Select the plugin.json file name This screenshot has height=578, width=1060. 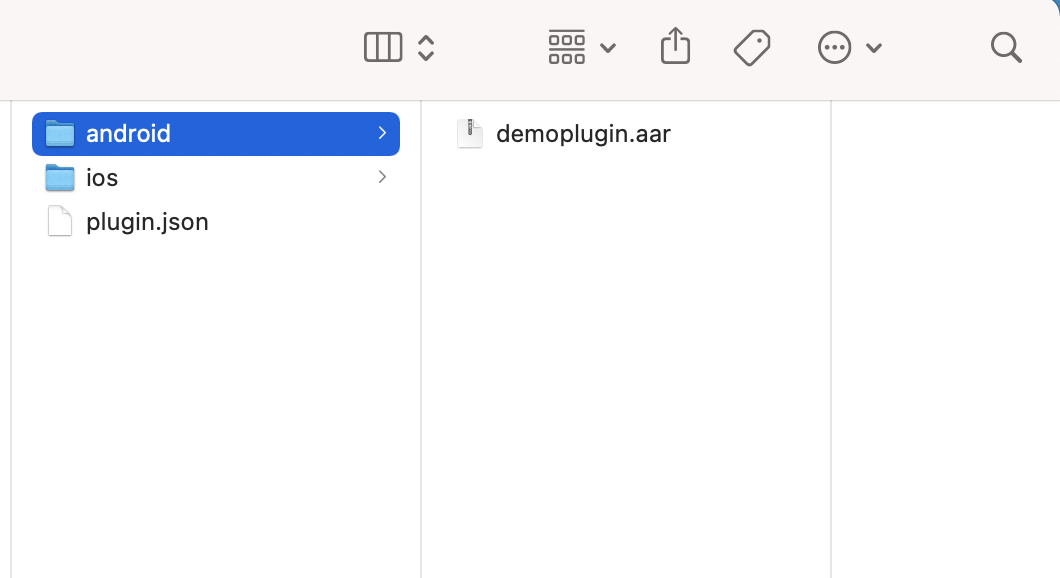tap(147, 222)
